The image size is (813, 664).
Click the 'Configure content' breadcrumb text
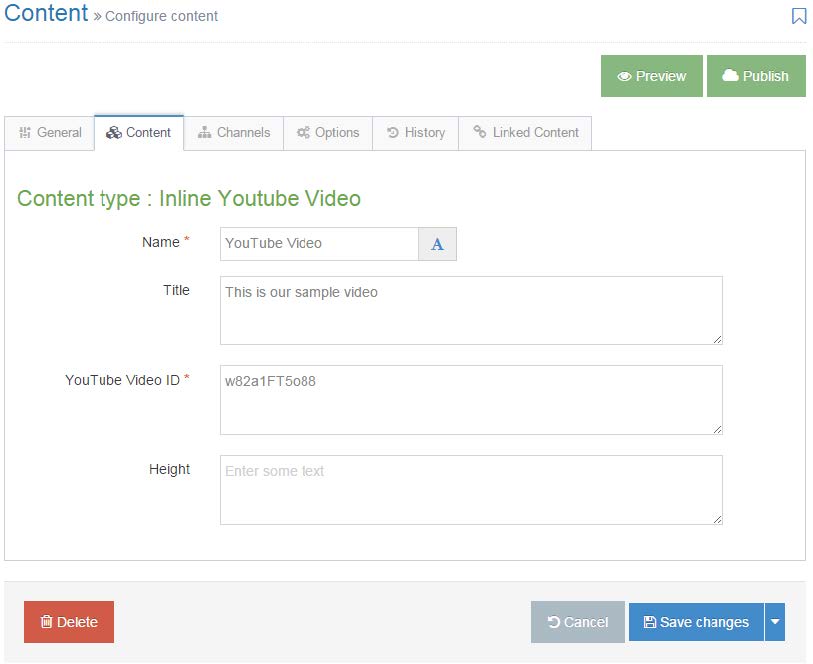(161, 16)
